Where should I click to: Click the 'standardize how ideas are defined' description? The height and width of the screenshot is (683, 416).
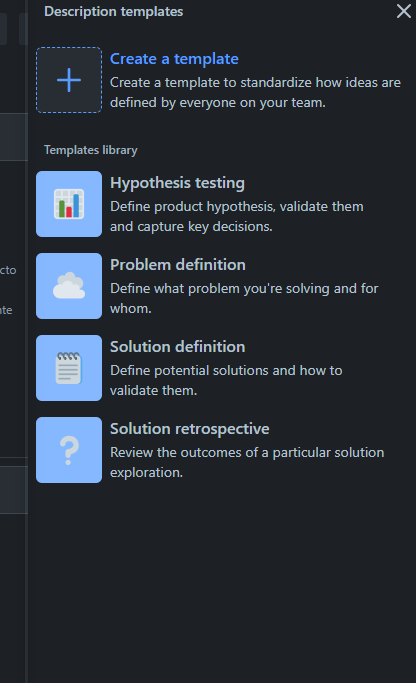tap(255, 92)
